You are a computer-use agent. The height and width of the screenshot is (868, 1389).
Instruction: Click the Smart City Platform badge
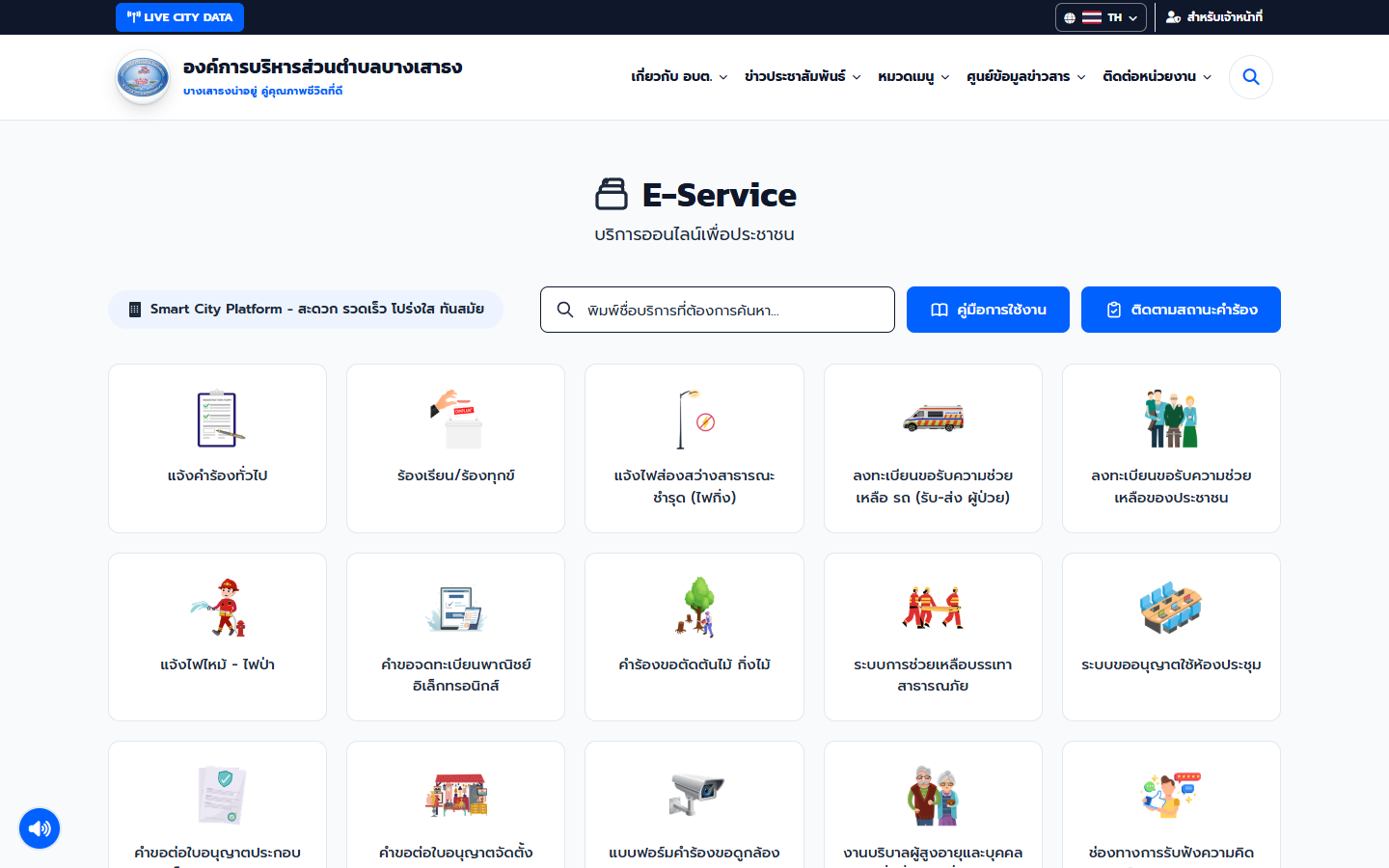coord(306,310)
